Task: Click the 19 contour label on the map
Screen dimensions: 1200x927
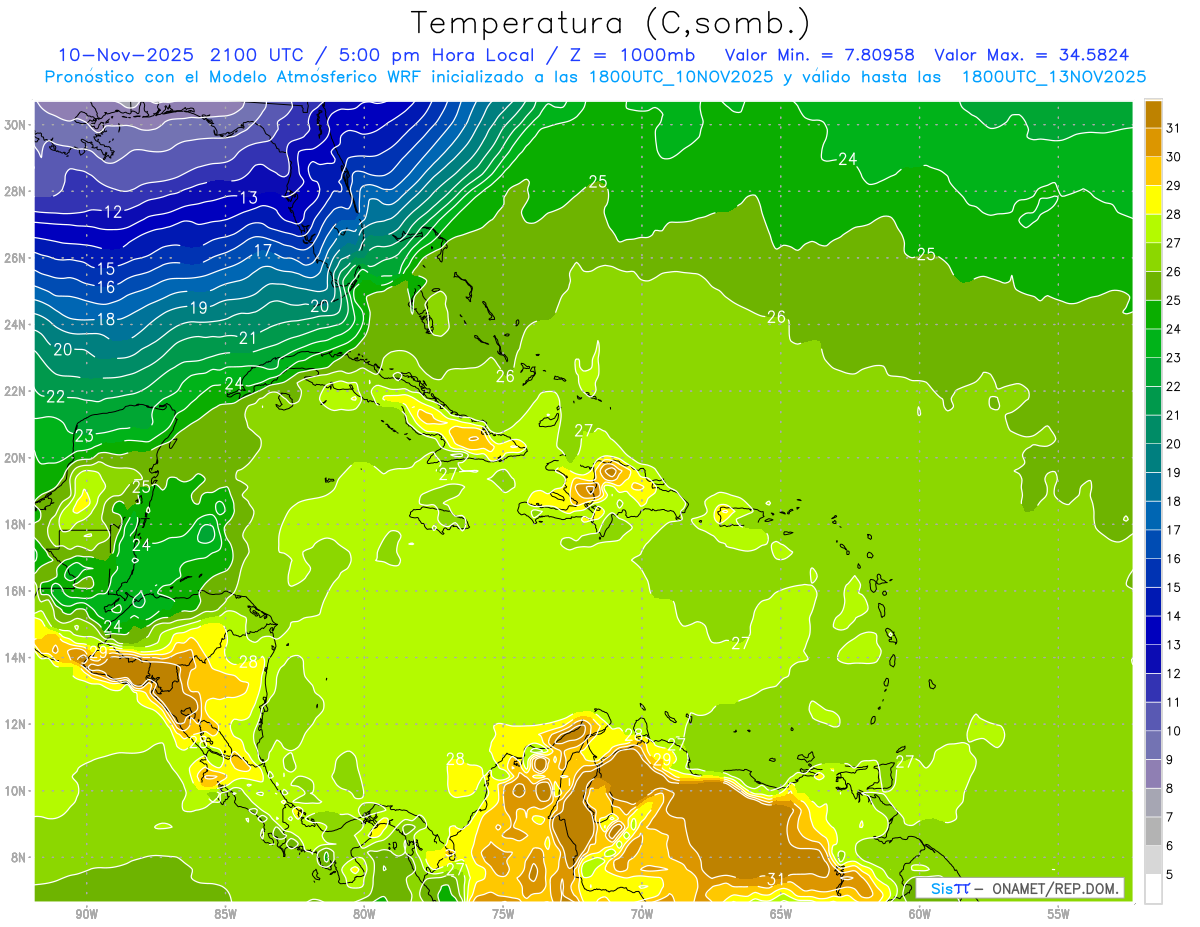Action: (198, 308)
